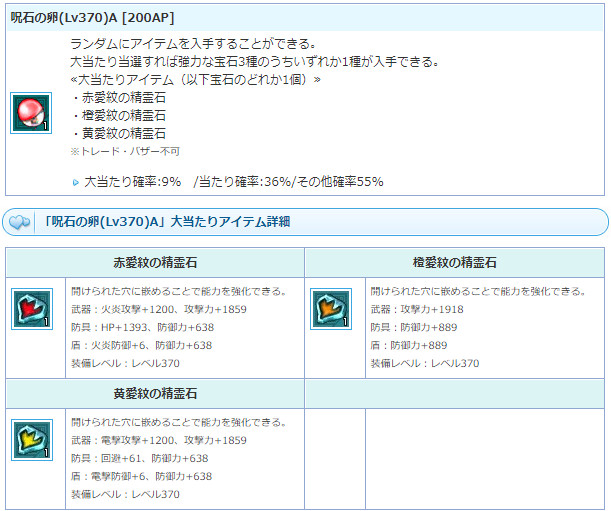Select the orange 橙愛紋の精霊石 gem icon
Screen dimensions: 611x511
tap(325, 309)
